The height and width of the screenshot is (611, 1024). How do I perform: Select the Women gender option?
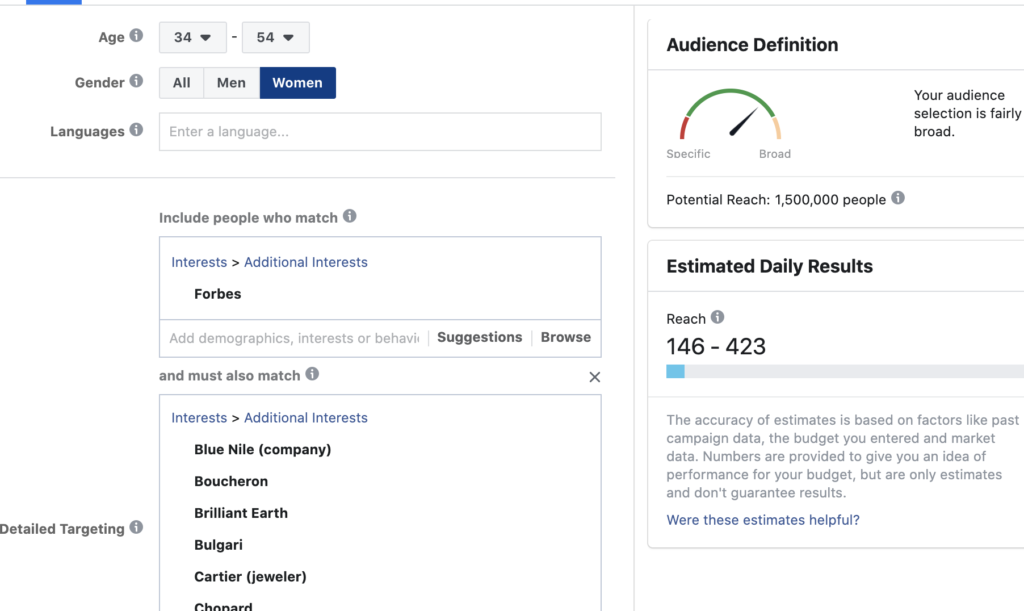[x=298, y=83]
